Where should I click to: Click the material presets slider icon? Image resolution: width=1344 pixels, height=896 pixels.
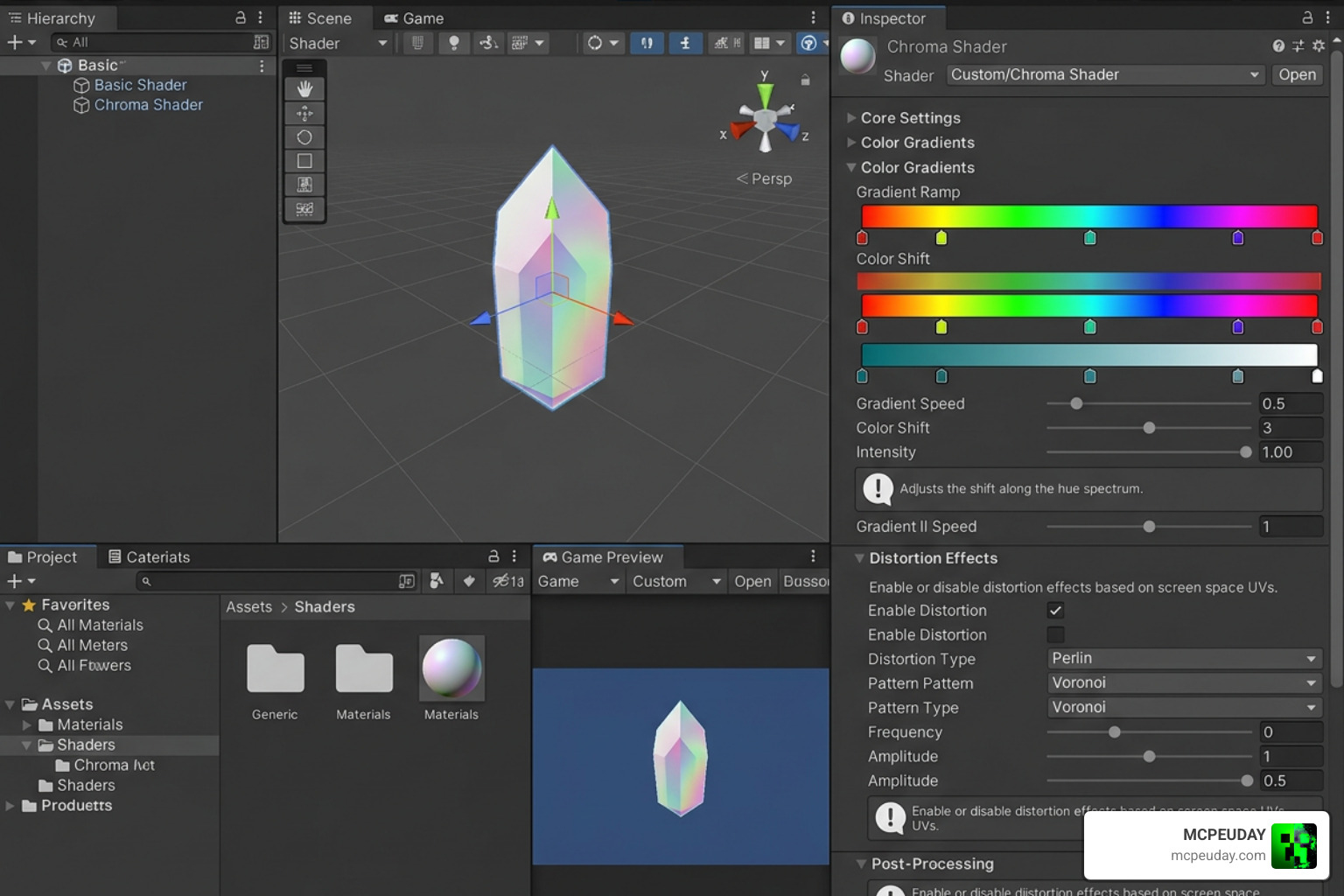point(1298,46)
